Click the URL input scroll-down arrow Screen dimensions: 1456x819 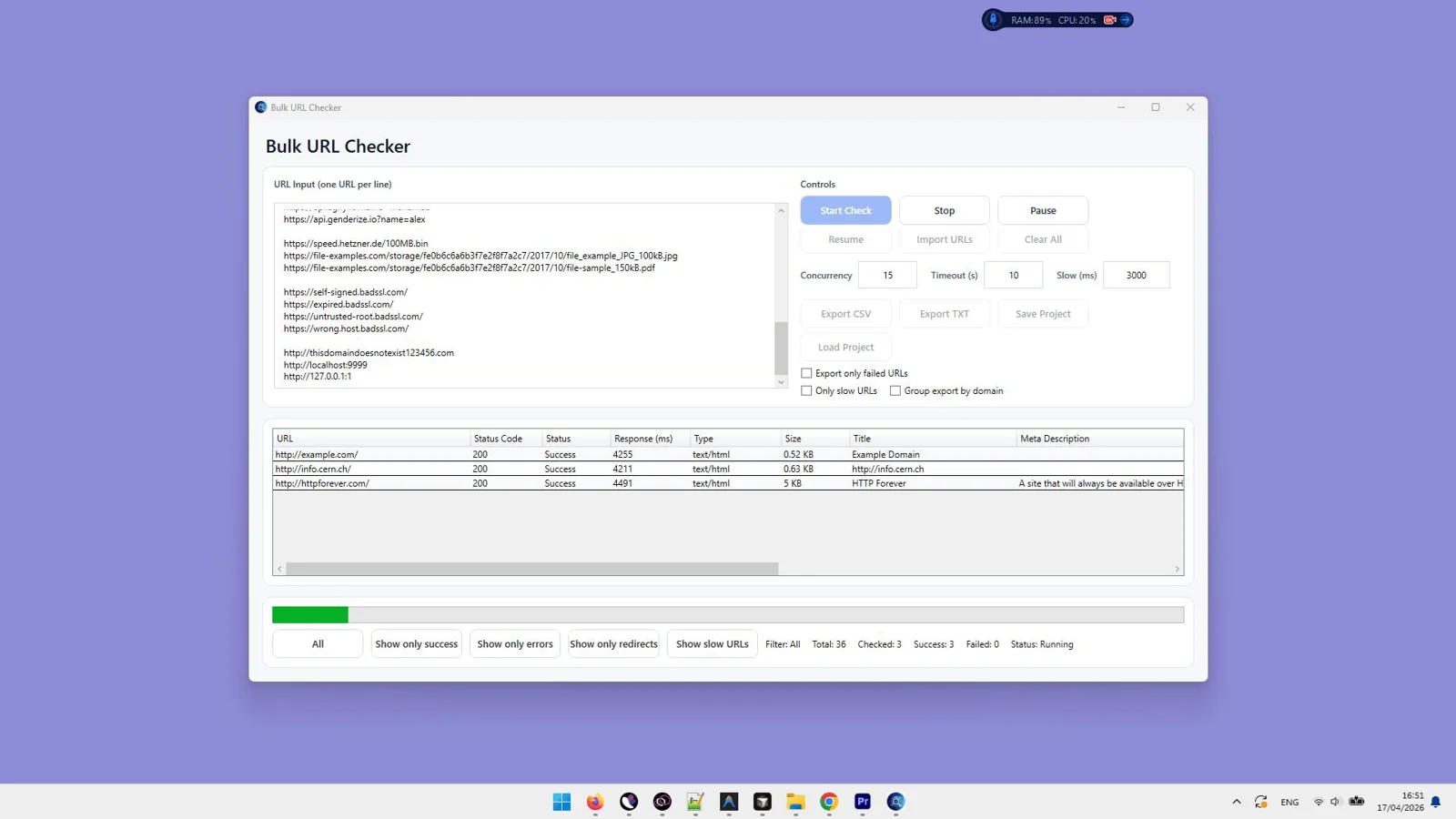tap(781, 382)
